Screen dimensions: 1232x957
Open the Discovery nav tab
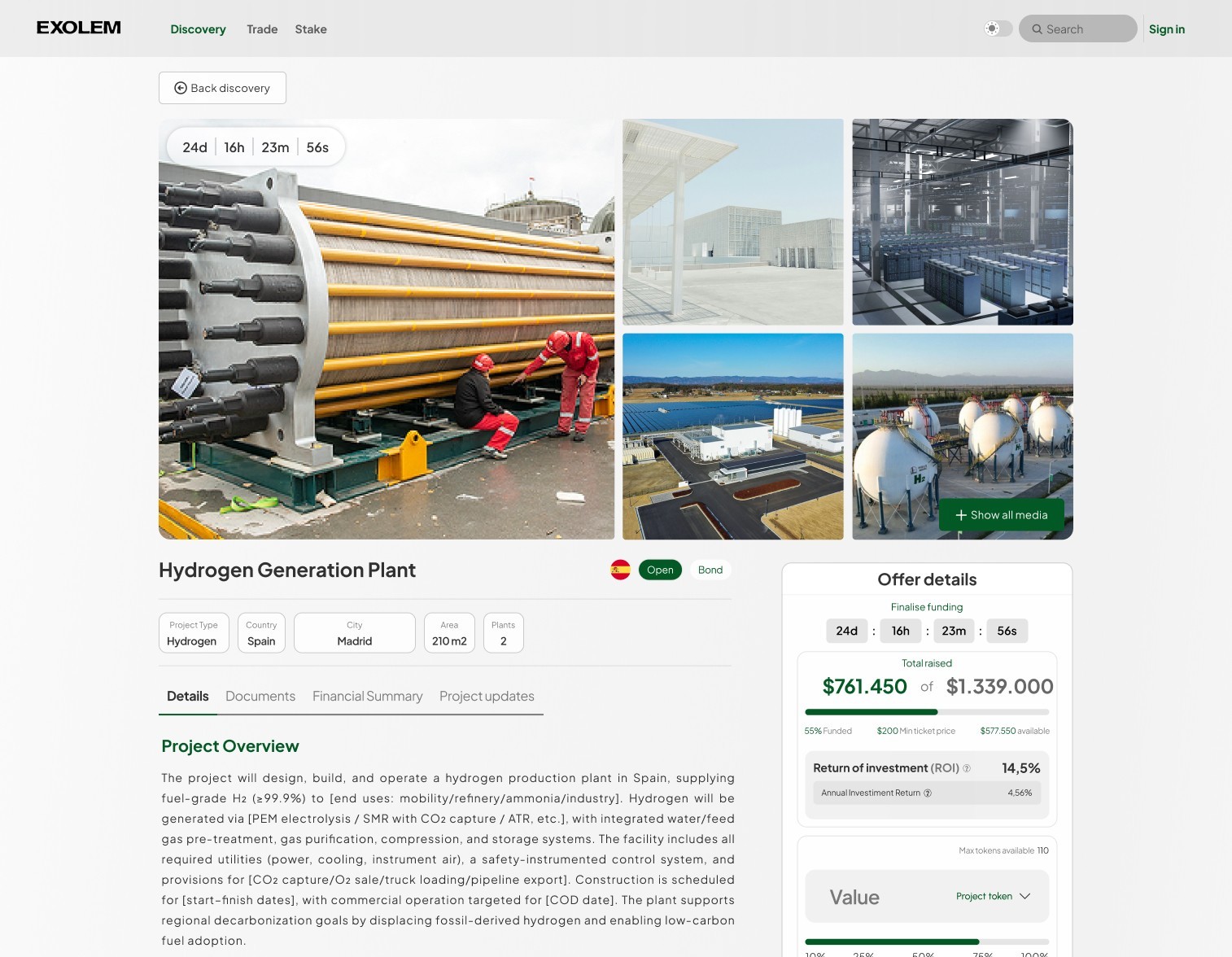tap(198, 29)
